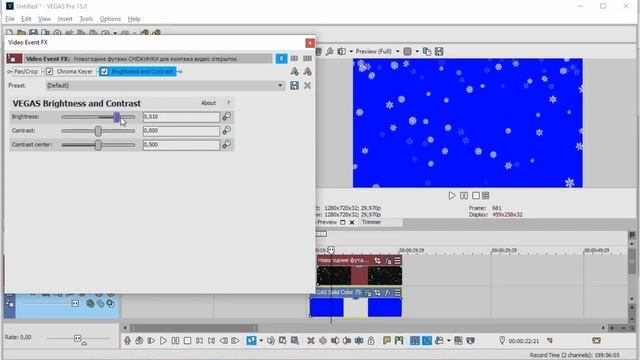
Task: Click Pause in the timeline transport bar
Action: (175, 340)
